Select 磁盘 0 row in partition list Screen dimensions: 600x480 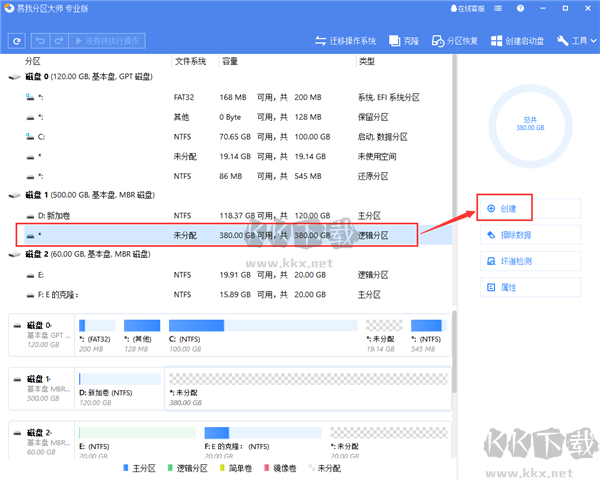pos(230,77)
